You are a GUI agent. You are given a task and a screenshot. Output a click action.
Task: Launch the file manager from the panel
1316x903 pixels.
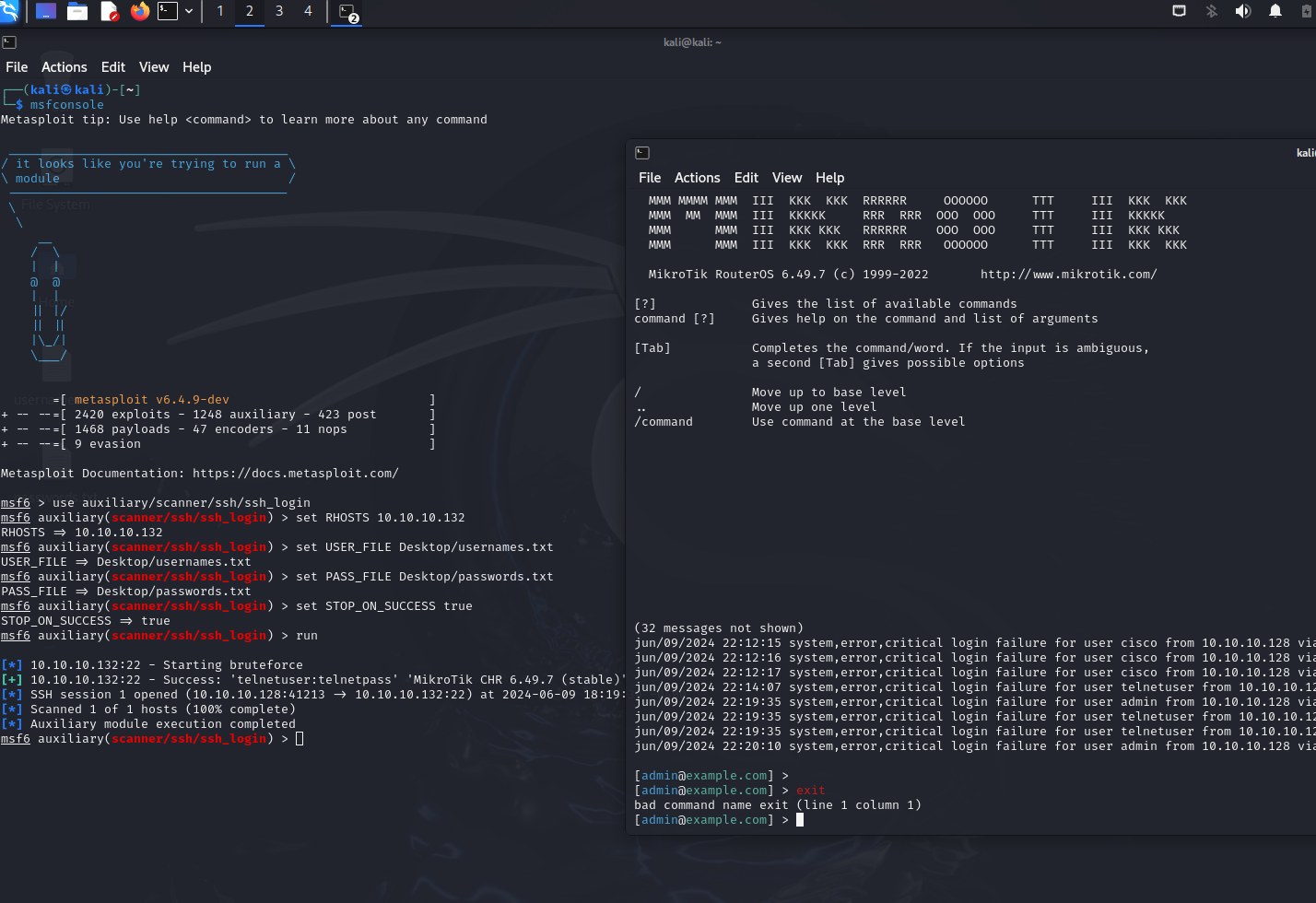(77, 11)
